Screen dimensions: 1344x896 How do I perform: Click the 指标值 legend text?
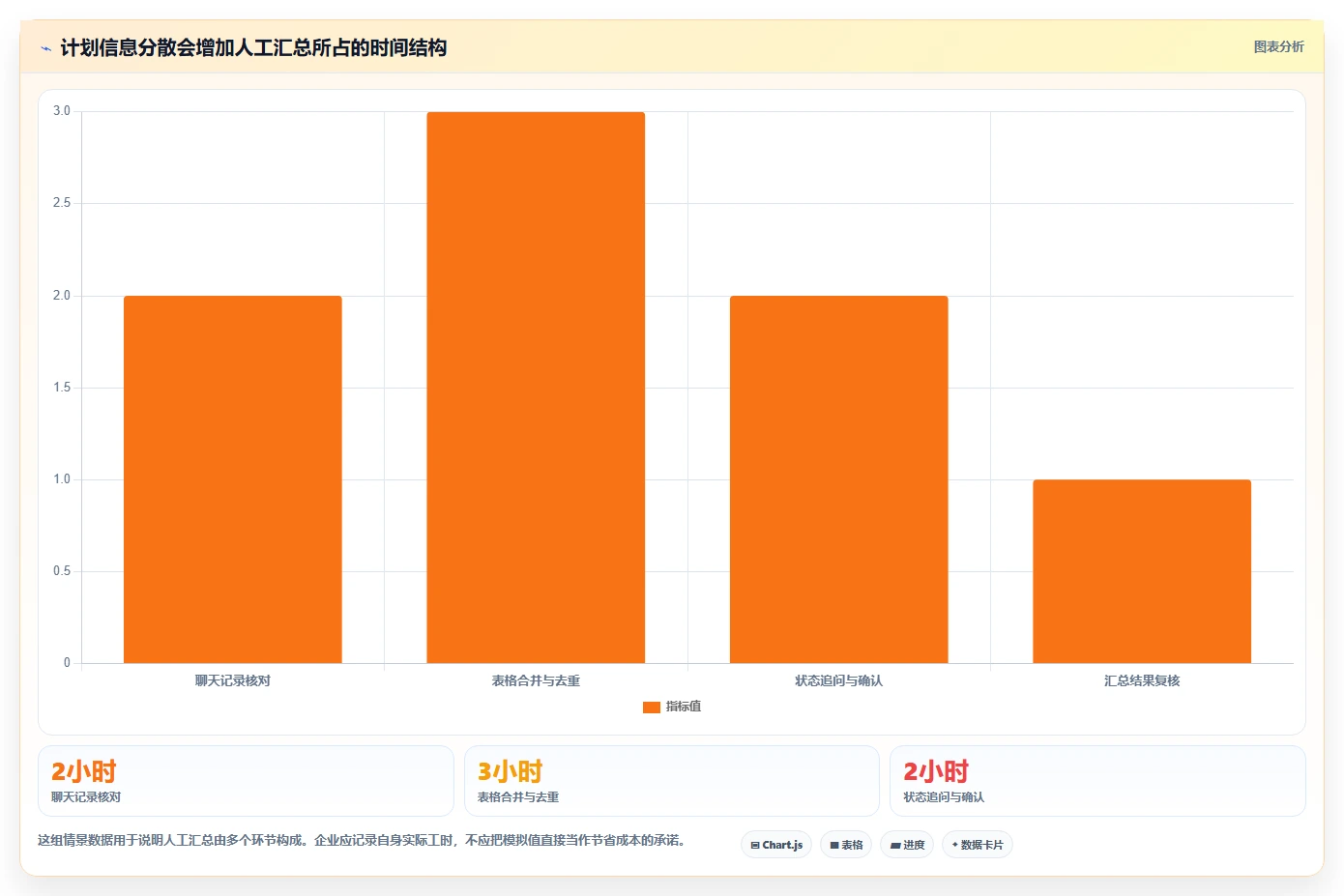(684, 707)
